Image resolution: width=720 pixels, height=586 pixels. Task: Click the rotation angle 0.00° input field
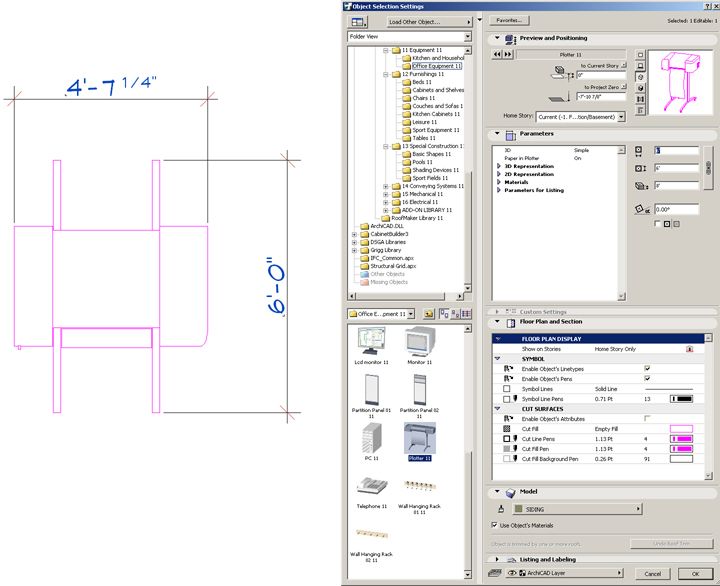point(676,209)
